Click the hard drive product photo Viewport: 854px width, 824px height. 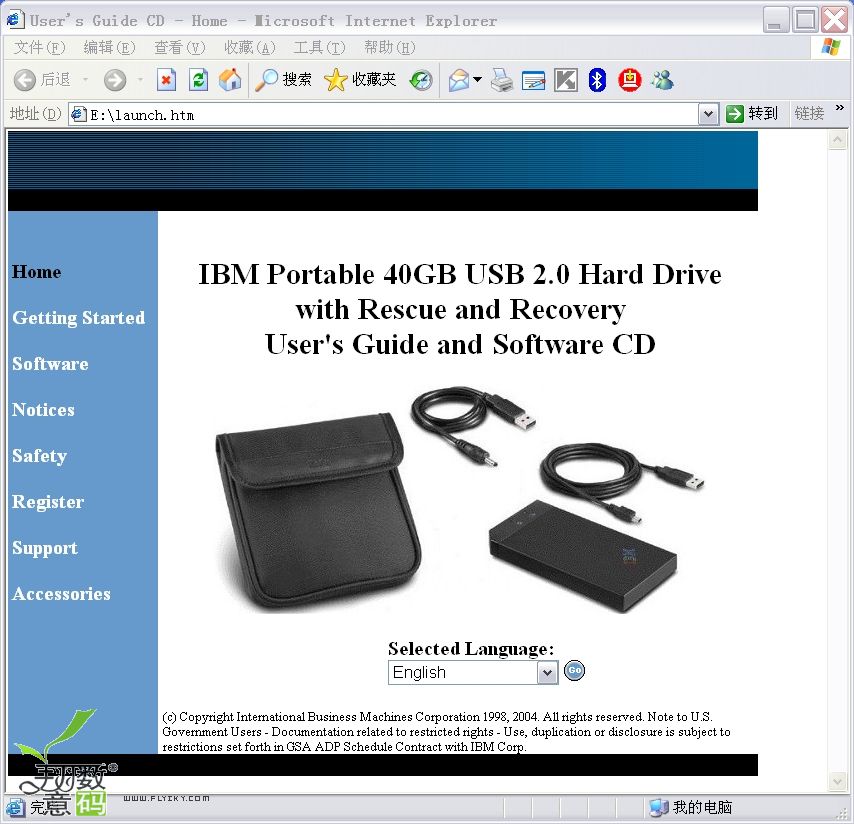(x=460, y=499)
